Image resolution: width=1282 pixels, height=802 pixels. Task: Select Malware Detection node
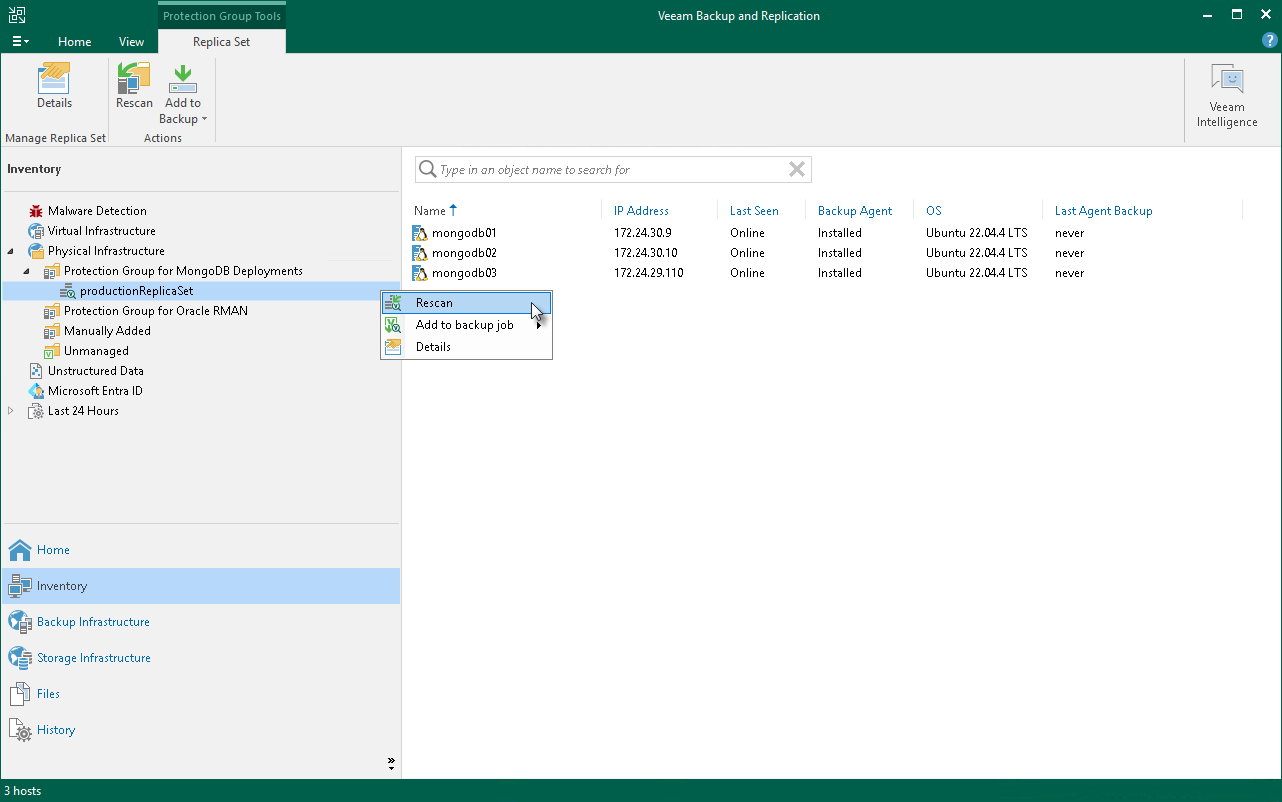[x=97, y=211]
